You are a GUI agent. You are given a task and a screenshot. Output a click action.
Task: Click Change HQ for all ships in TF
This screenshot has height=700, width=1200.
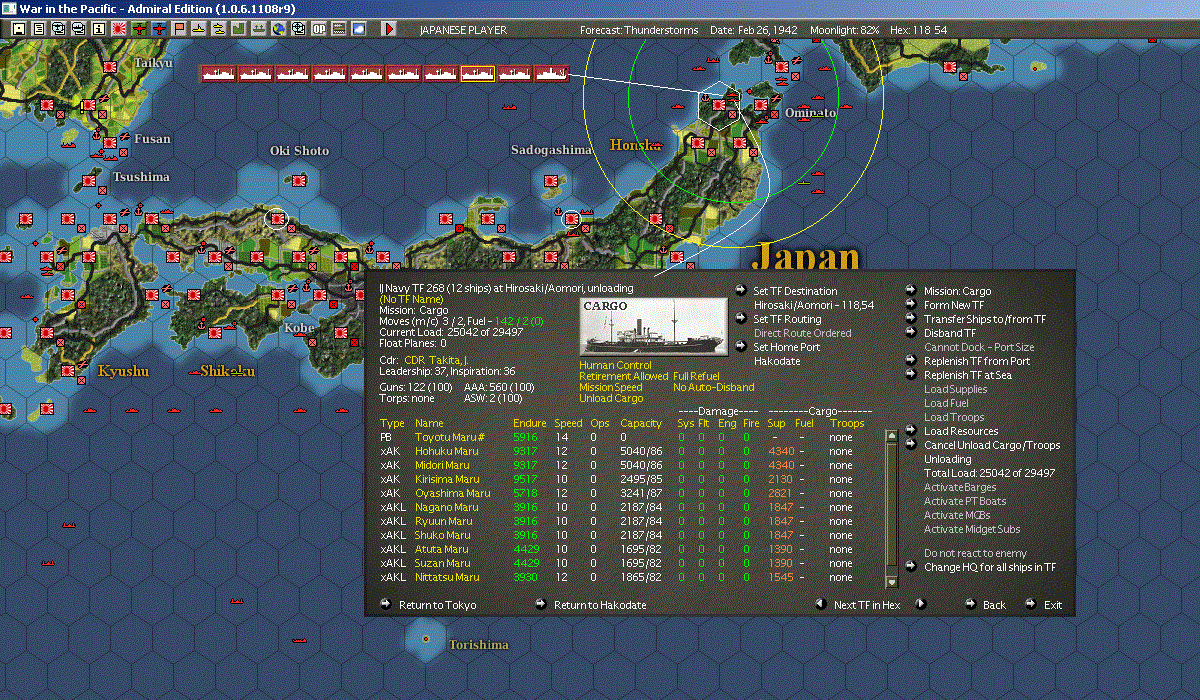(990, 567)
